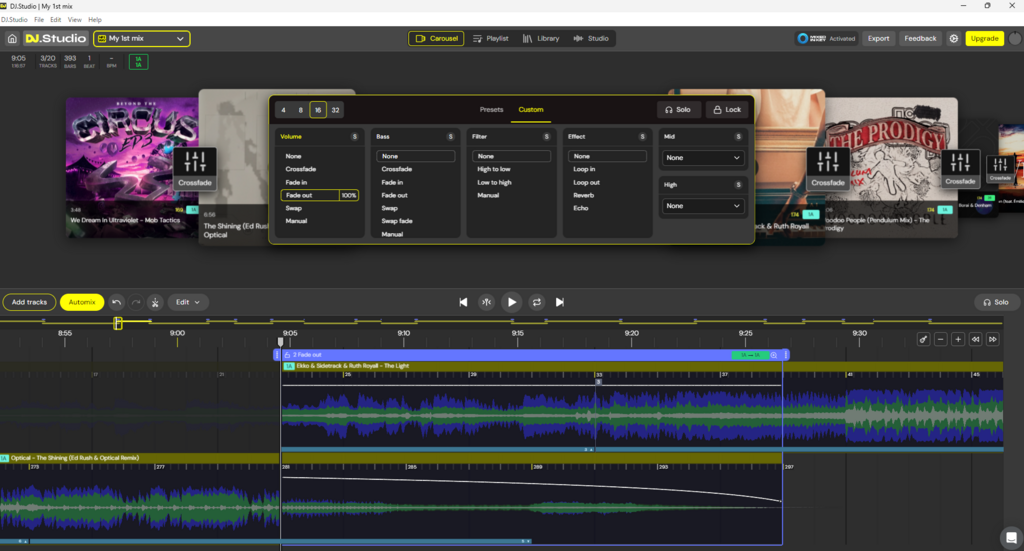
Task: Click the home icon in the top bar
Action: pos(12,39)
